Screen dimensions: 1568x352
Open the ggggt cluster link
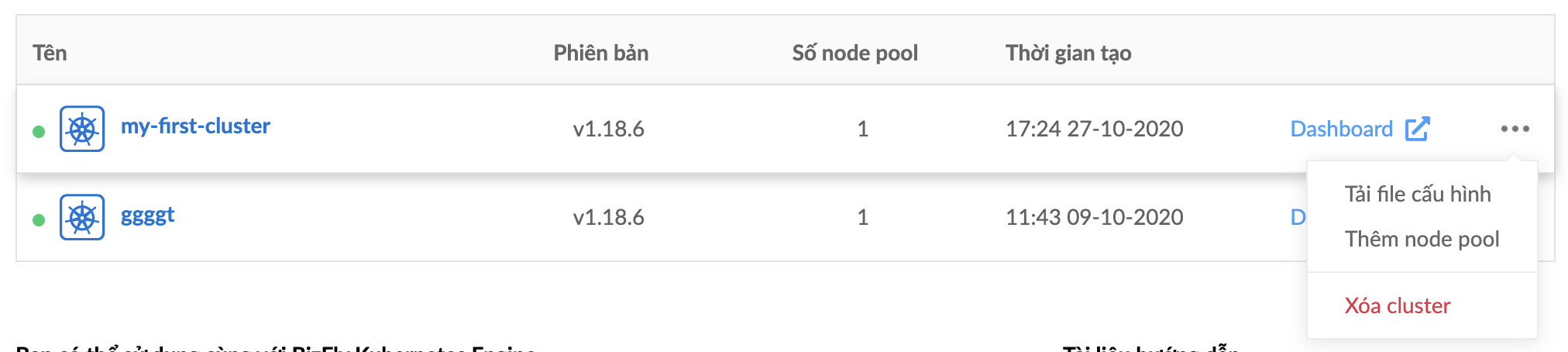click(147, 215)
